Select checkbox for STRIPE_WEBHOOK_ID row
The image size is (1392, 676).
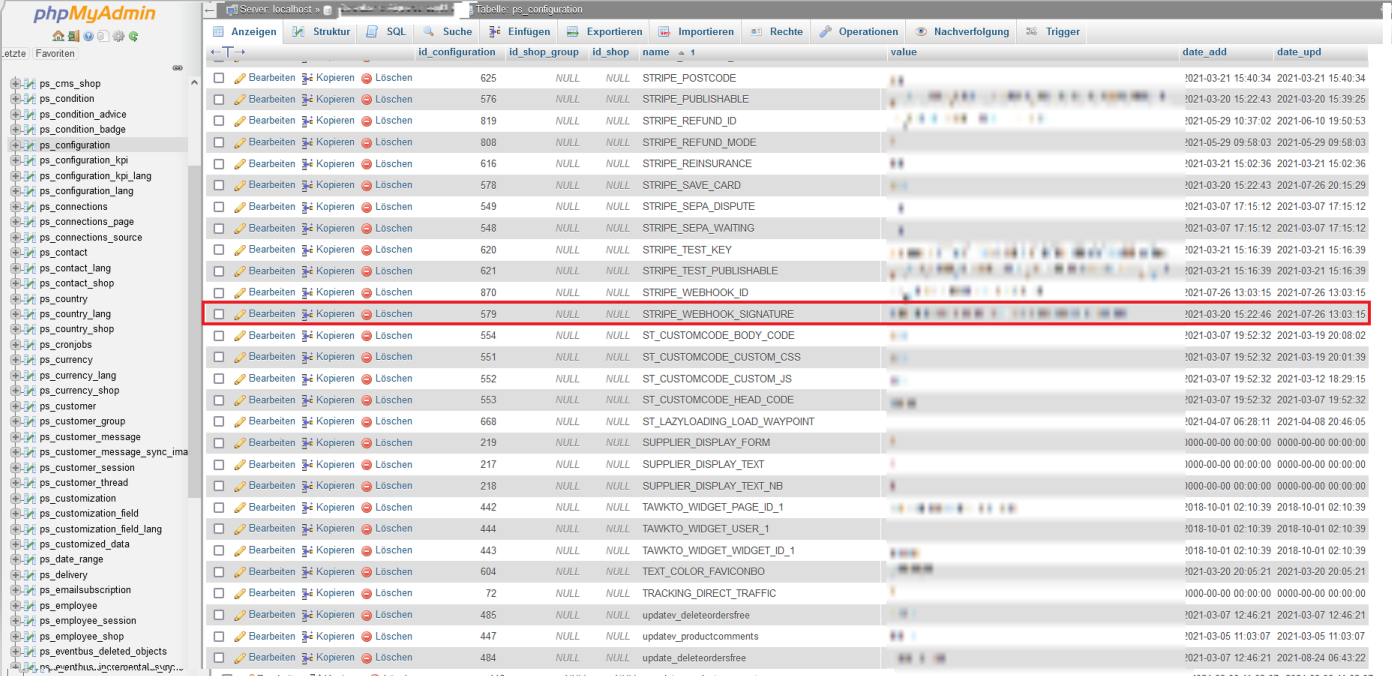[218, 293]
